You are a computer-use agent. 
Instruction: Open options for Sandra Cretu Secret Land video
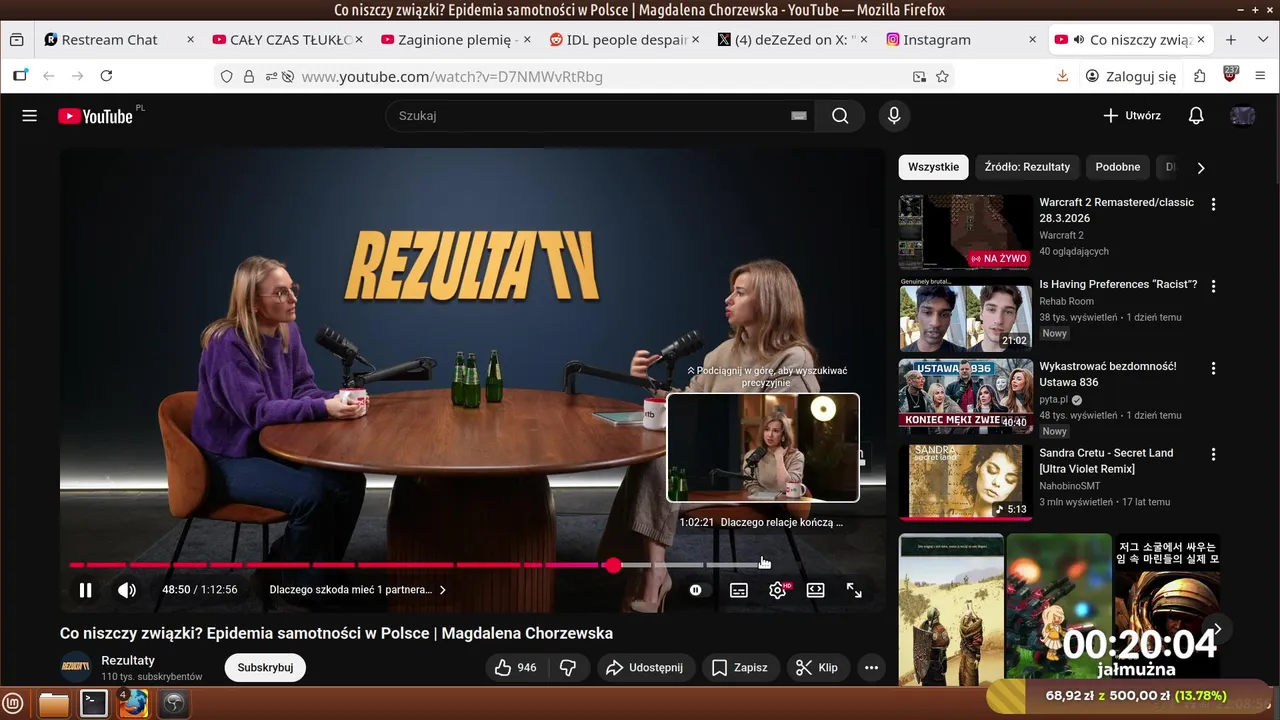(x=1213, y=454)
